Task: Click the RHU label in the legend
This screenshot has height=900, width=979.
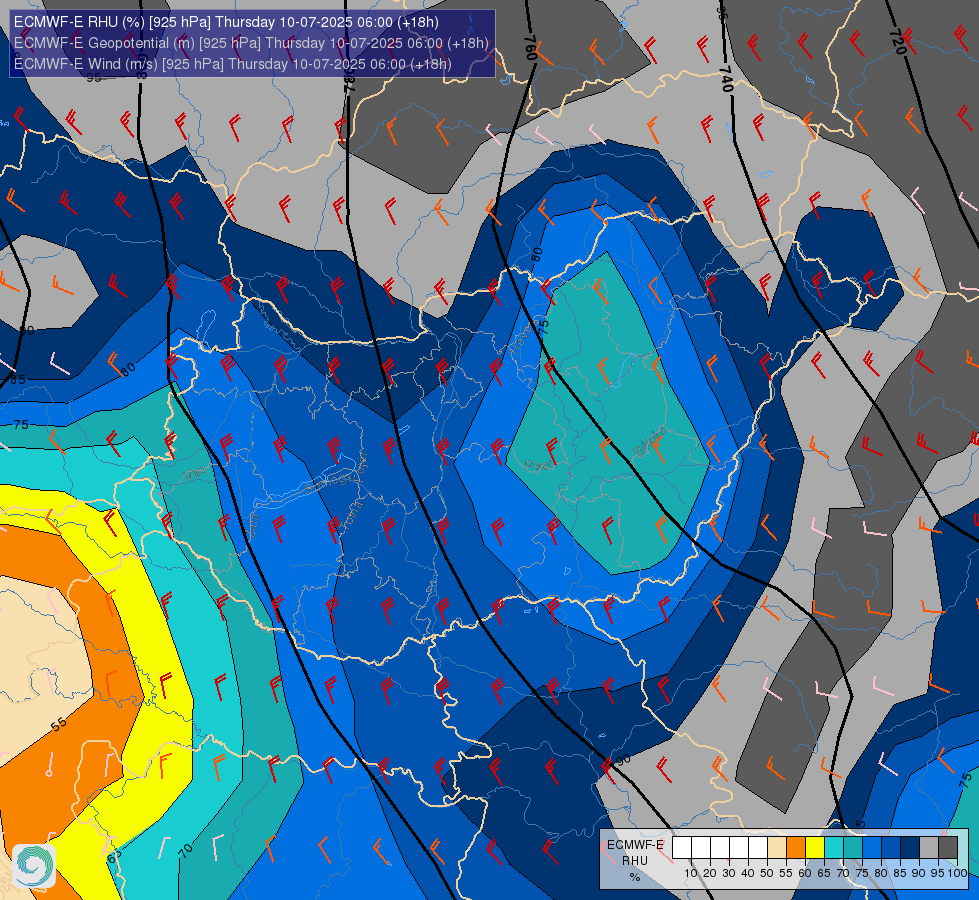Action: (x=635, y=861)
